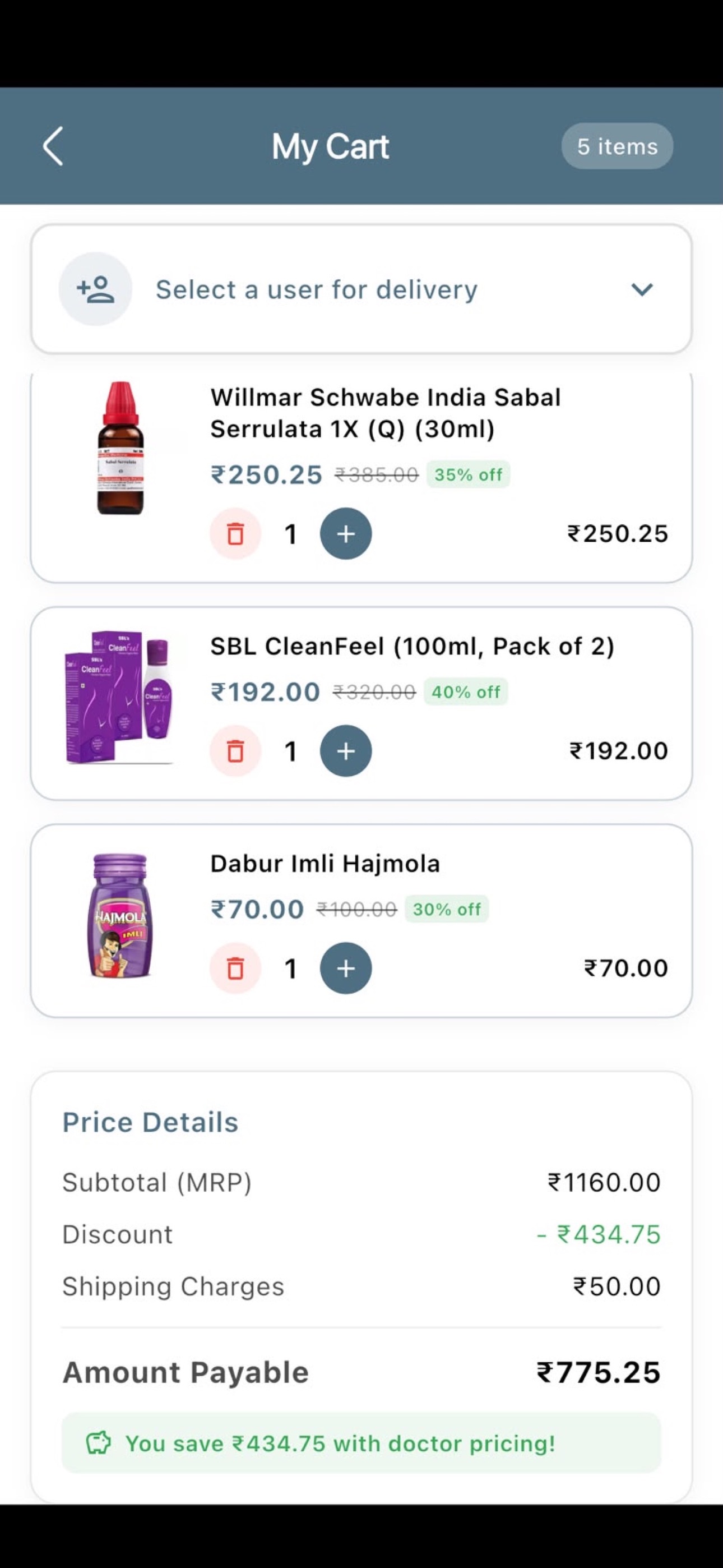Open Select a user for delivery field
Viewport: 723px width, 1568px height.
[361, 289]
